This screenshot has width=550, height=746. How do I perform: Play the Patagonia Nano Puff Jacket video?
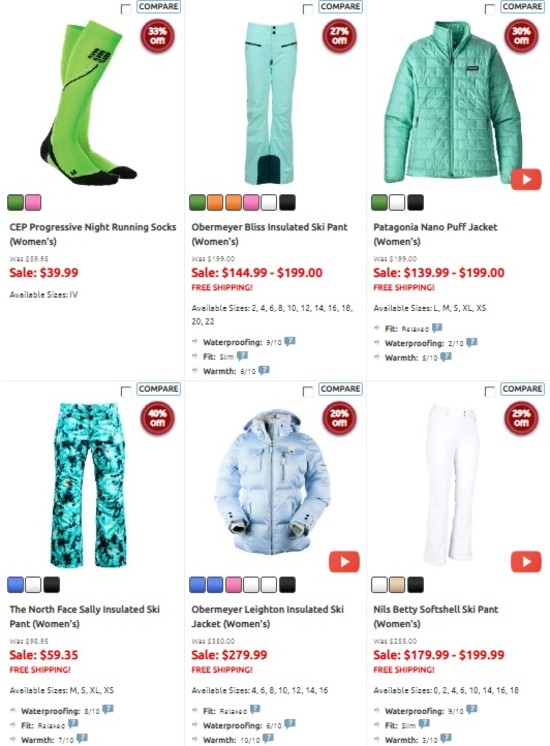(x=526, y=179)
